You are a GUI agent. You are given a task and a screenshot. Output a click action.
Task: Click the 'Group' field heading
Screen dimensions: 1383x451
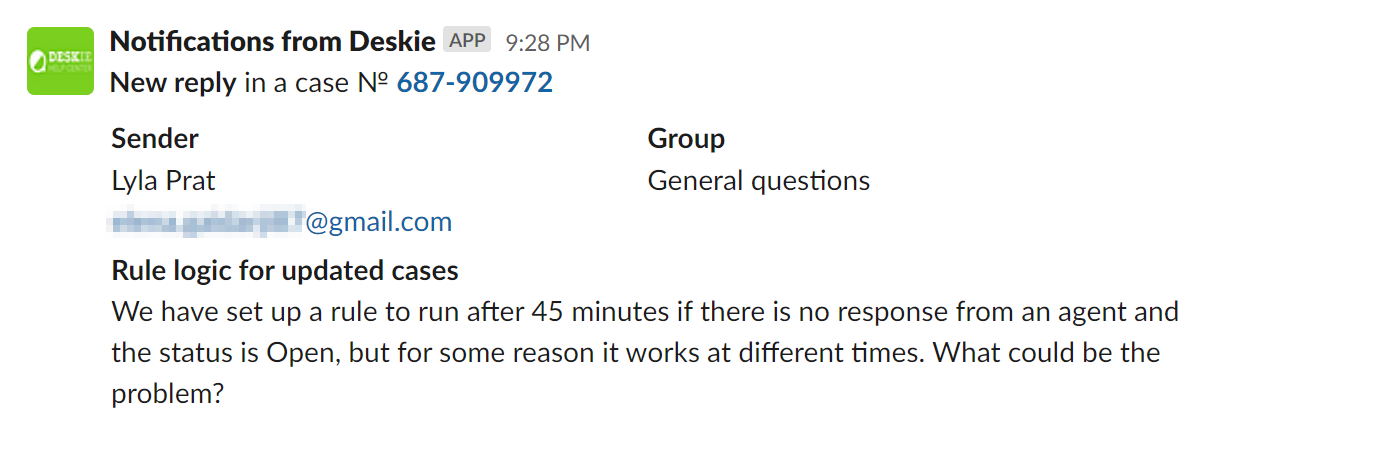click(x=686, y=138)
